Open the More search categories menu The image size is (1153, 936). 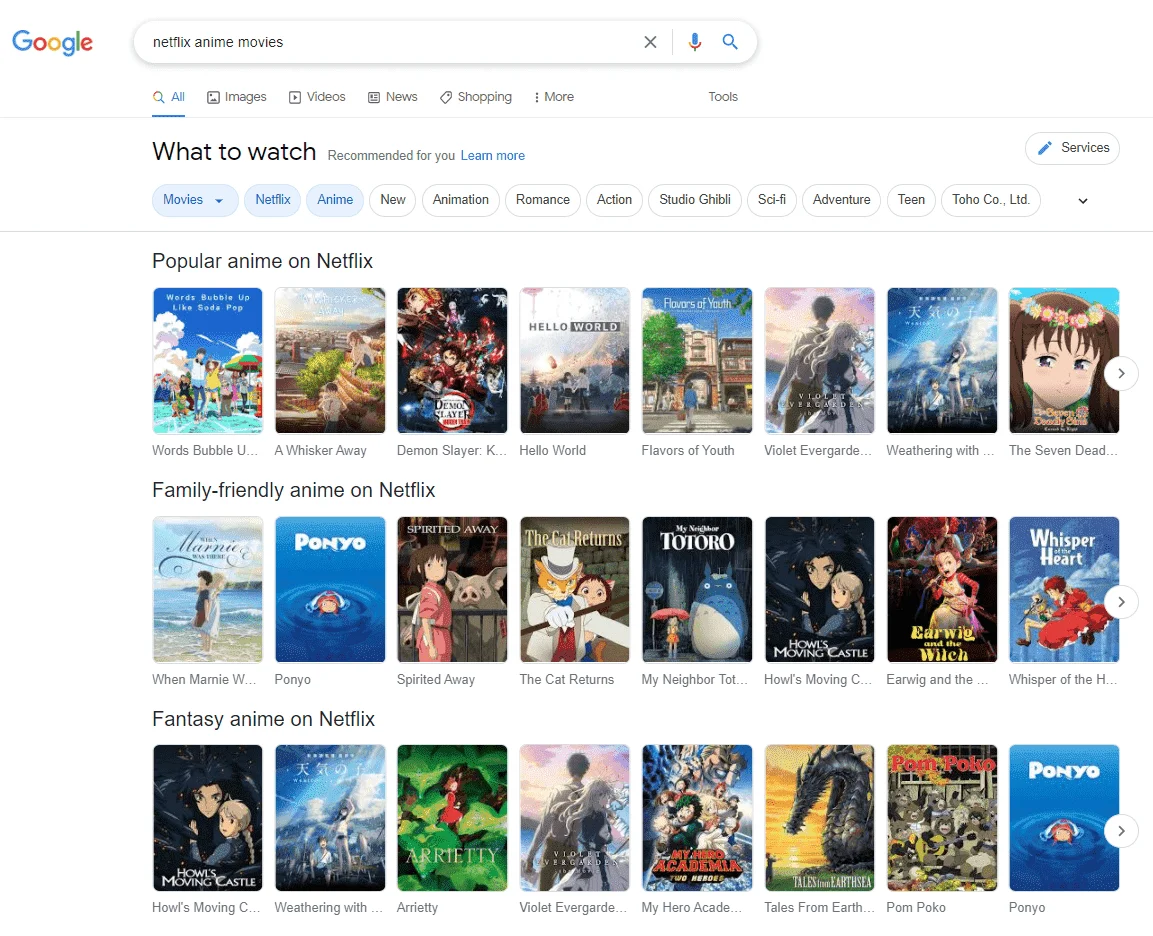click(554, 97)
